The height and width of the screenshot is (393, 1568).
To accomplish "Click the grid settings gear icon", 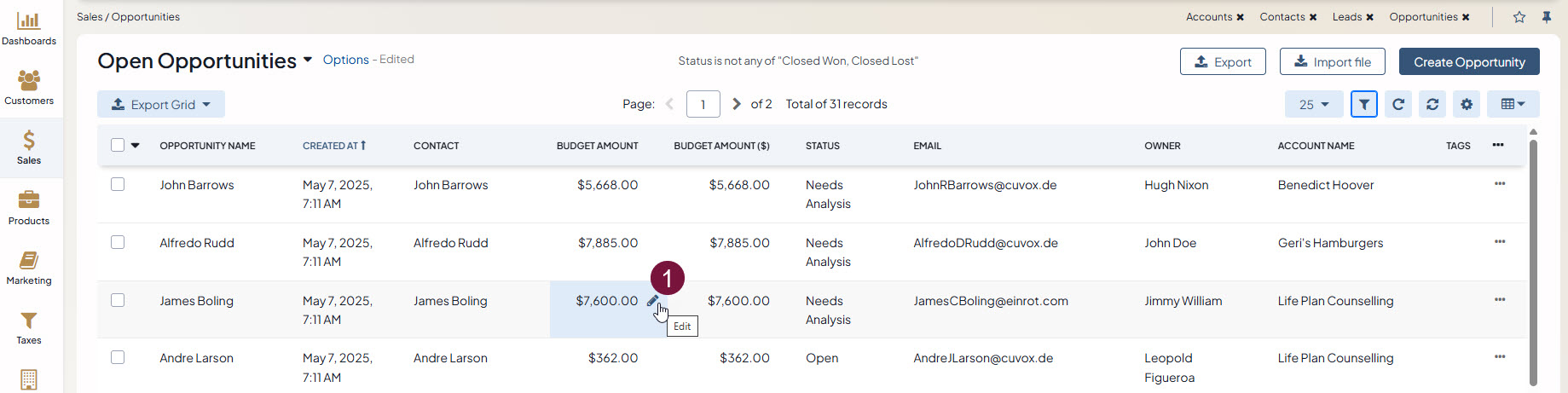I will coord(1467,104).
